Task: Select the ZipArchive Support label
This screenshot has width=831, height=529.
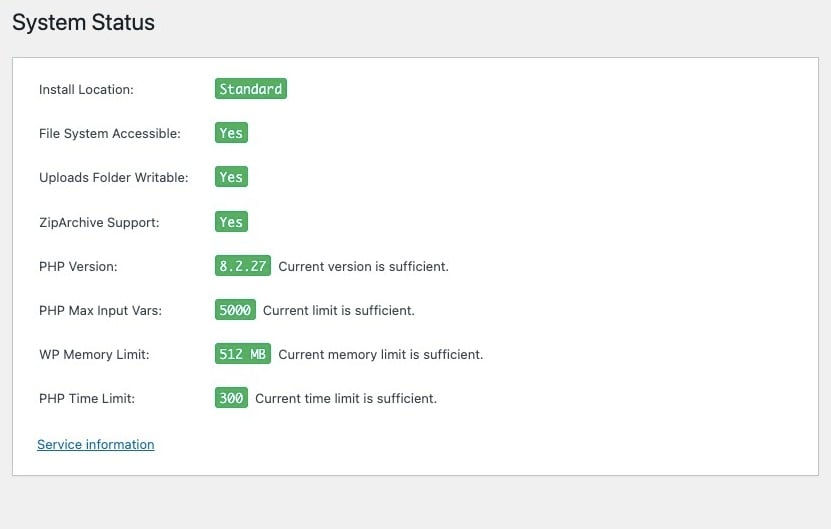Action: tap(98, 222)
